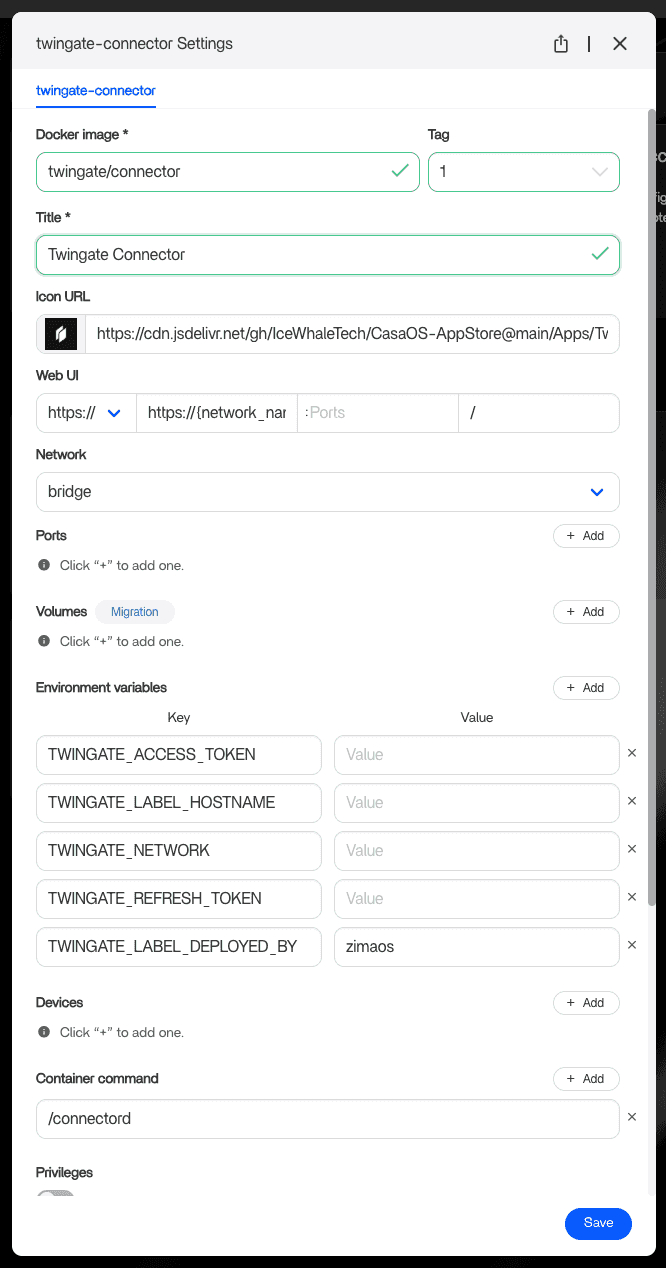The width and height of the screenshot is (666, 1268).
Task: Click the value field for TWINGATE_LABEL_HOSTNAME
Action: pyautogui.click(x=477, y=803)
